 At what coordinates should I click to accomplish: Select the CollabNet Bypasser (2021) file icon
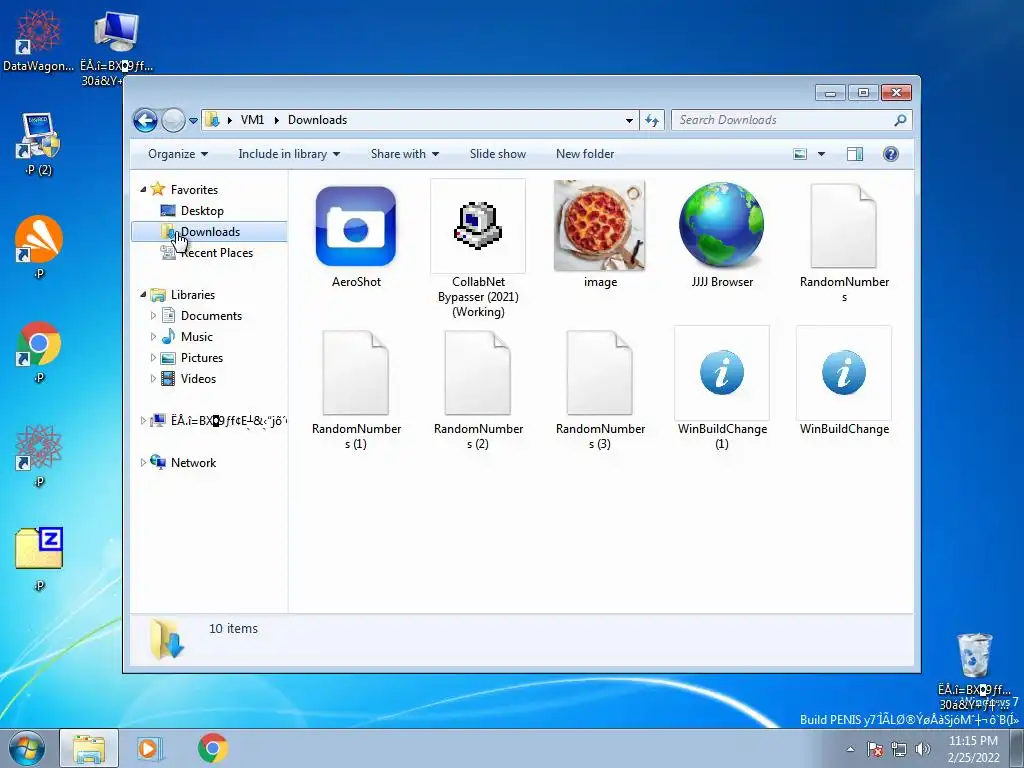pyautogui.click(x=478, y=226)
